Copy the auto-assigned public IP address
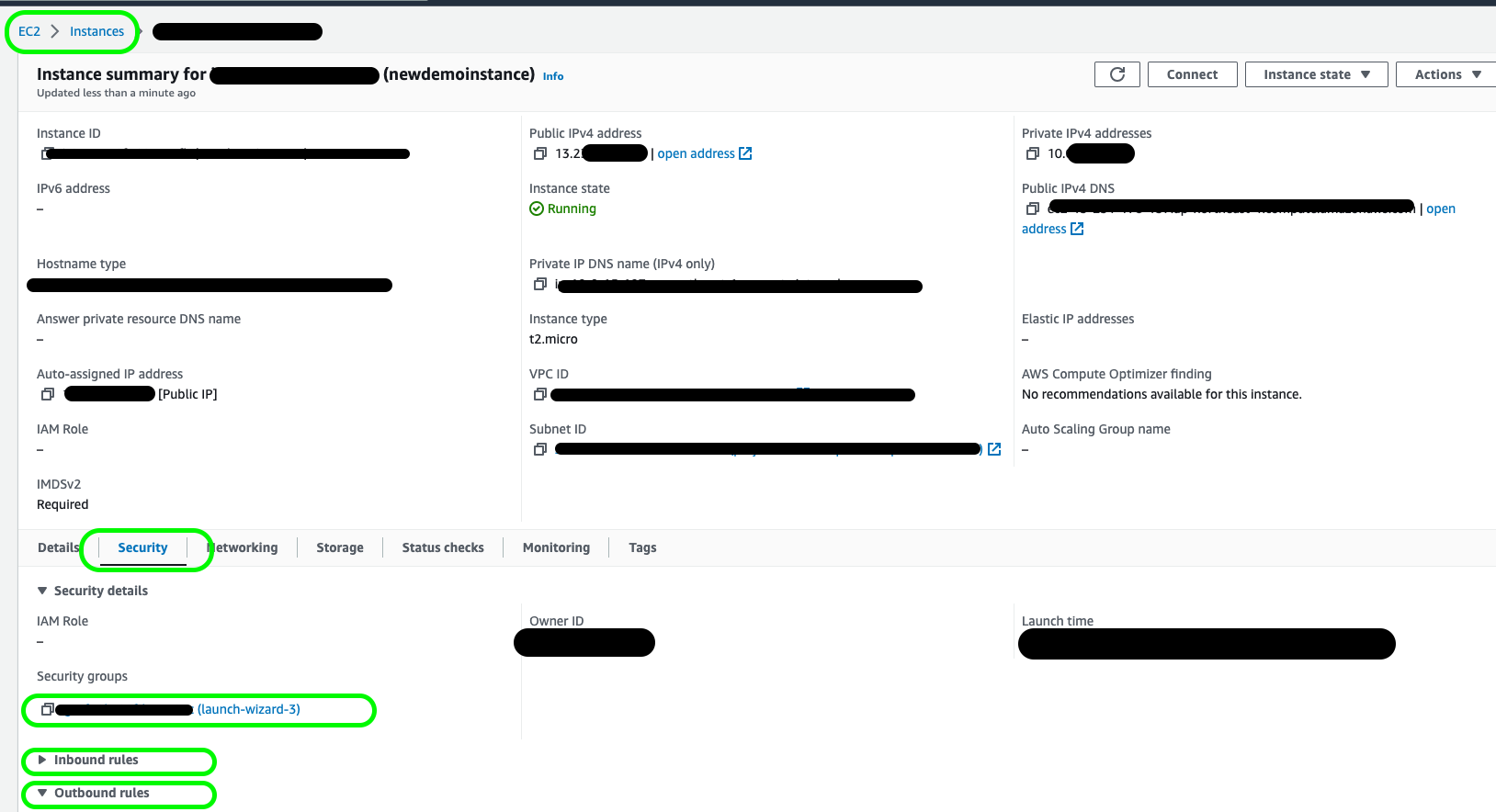1496x812 pixels. tap(48, 394)
